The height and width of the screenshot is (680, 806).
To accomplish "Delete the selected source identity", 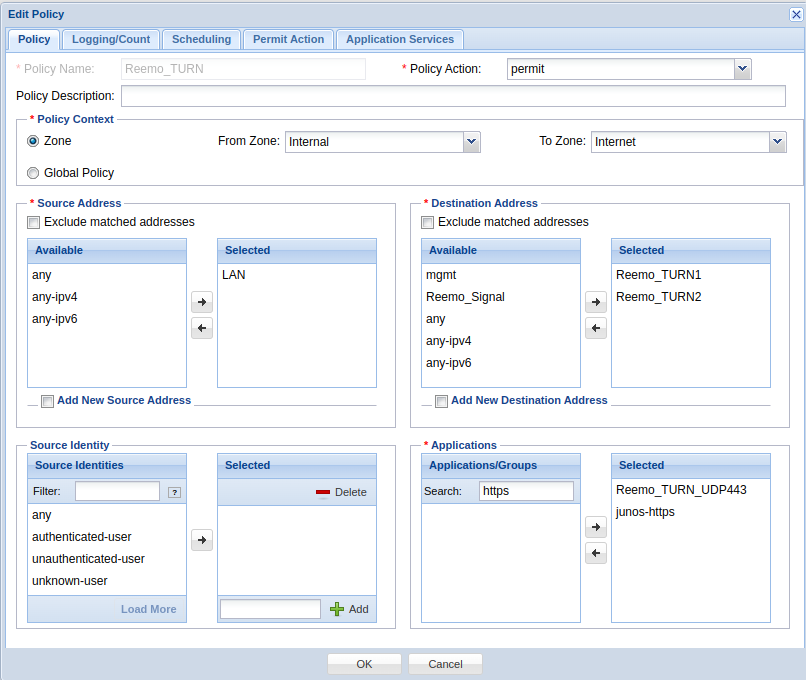I will click(x=341, y=492).
